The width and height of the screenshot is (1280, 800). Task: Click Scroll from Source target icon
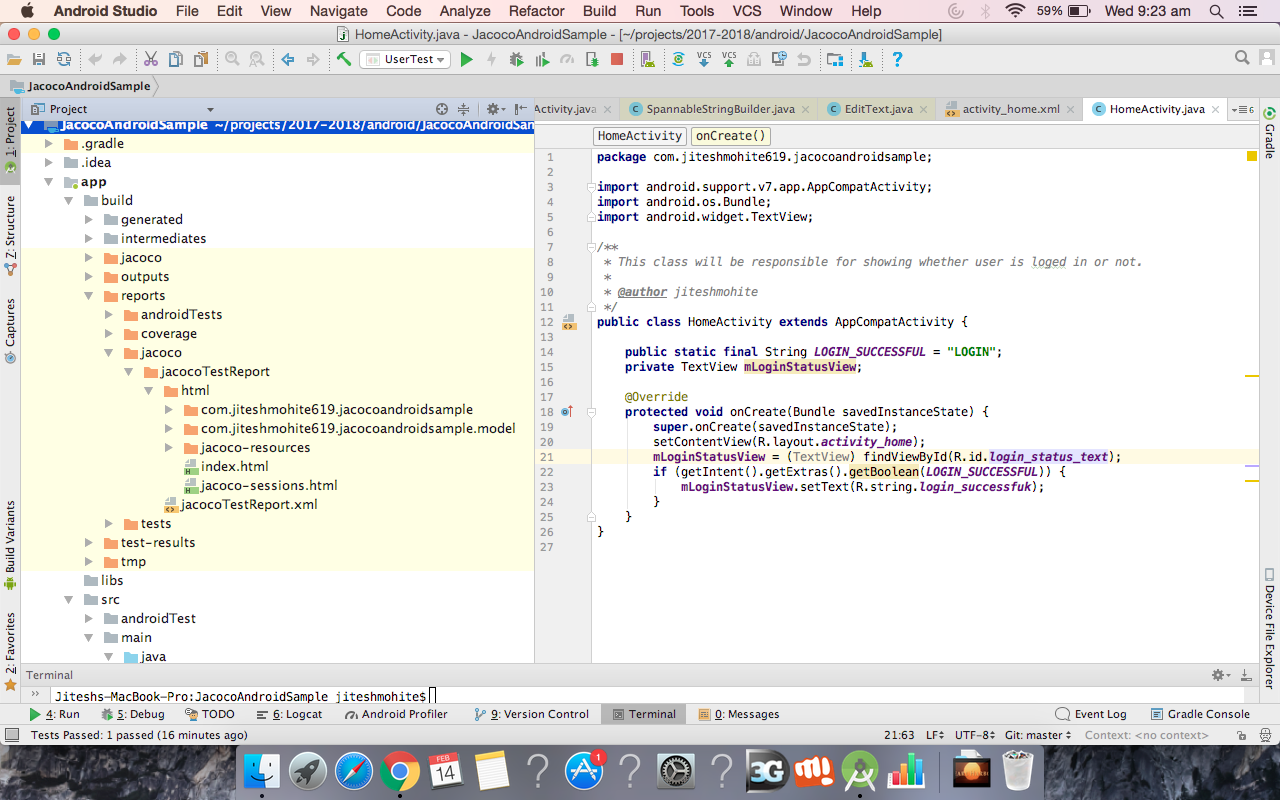442,109
